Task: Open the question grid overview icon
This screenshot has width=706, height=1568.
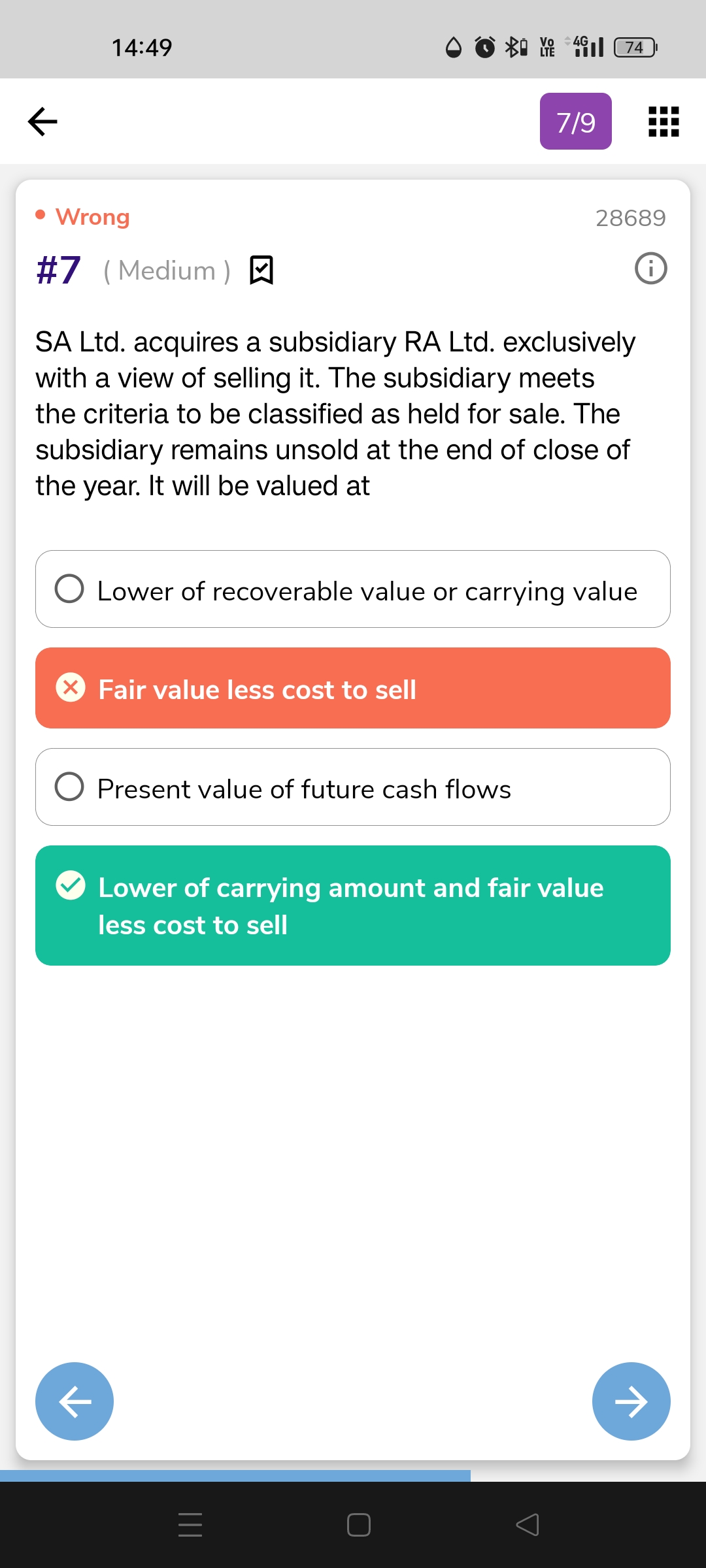Action: (x=663, y=122)
